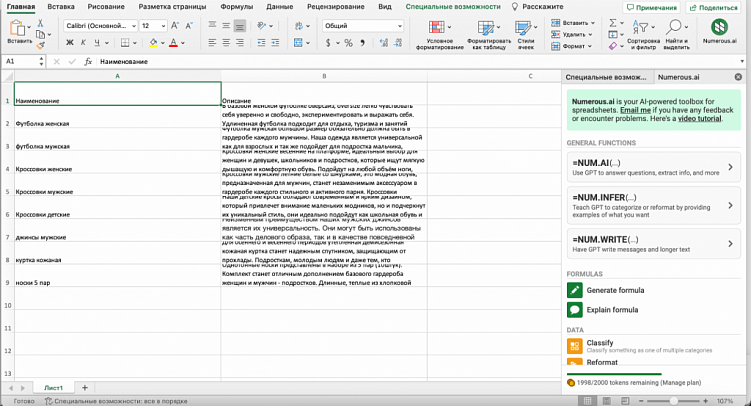The height and width of the screenshot is (406, 751).
Task: Open the Email me link
Action: click(636, 110)
